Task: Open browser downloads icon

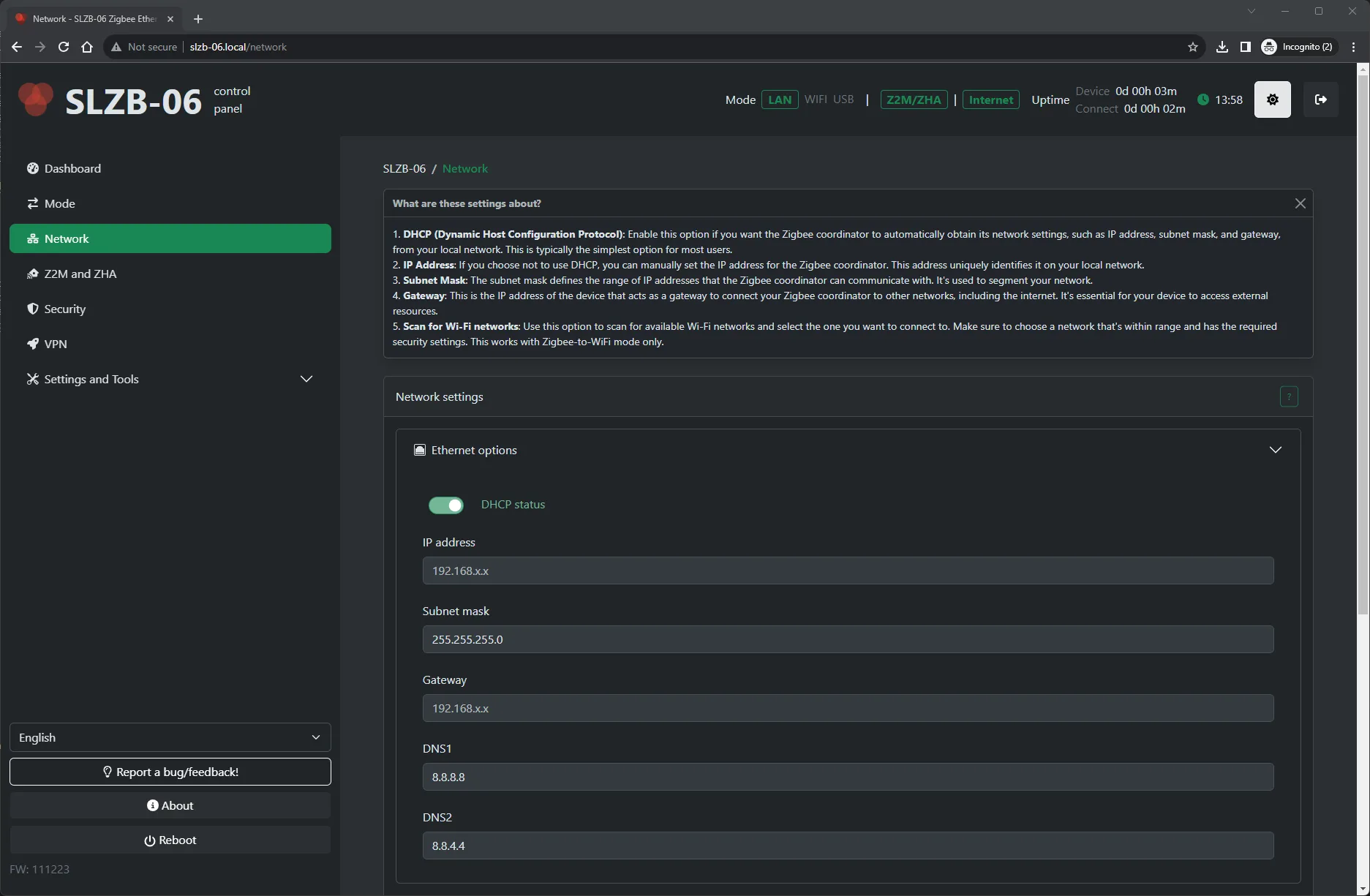Action: point(1222,47)
